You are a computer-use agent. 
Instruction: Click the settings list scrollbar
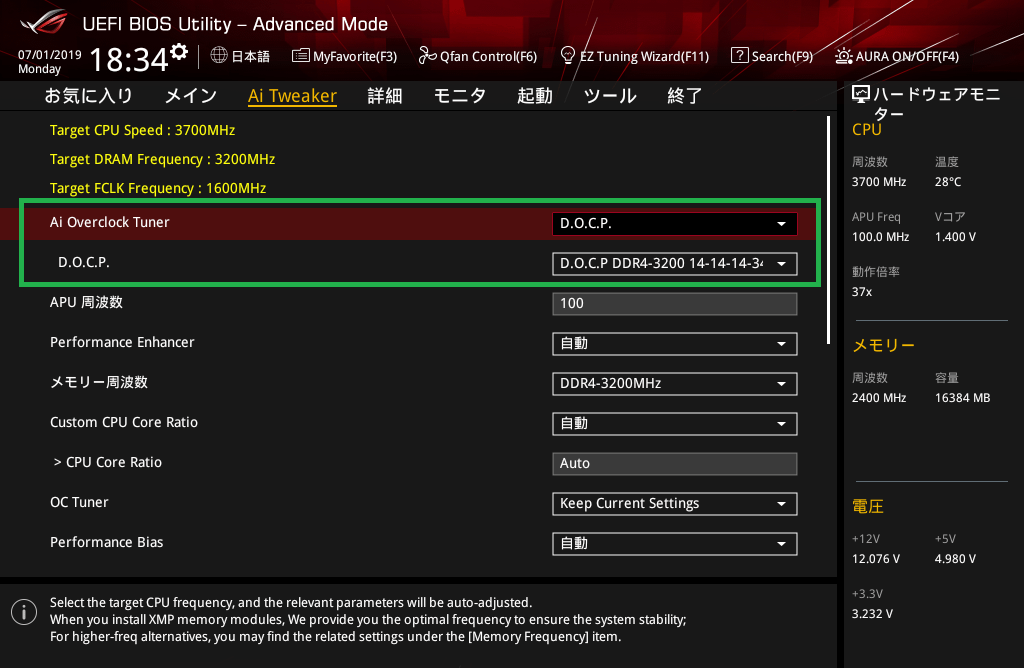point(828,230)
